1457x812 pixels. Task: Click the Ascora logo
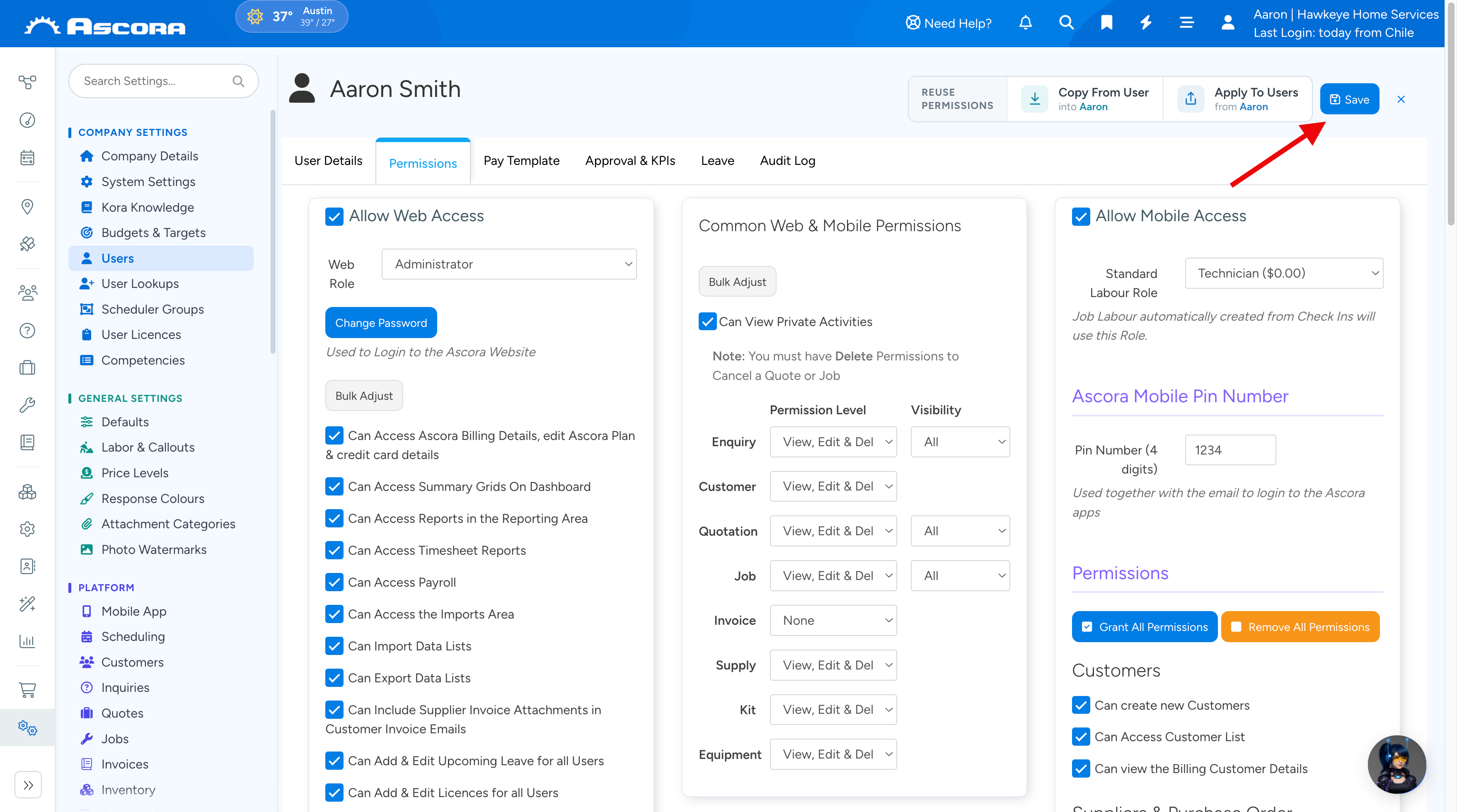[x=105, y=25]
